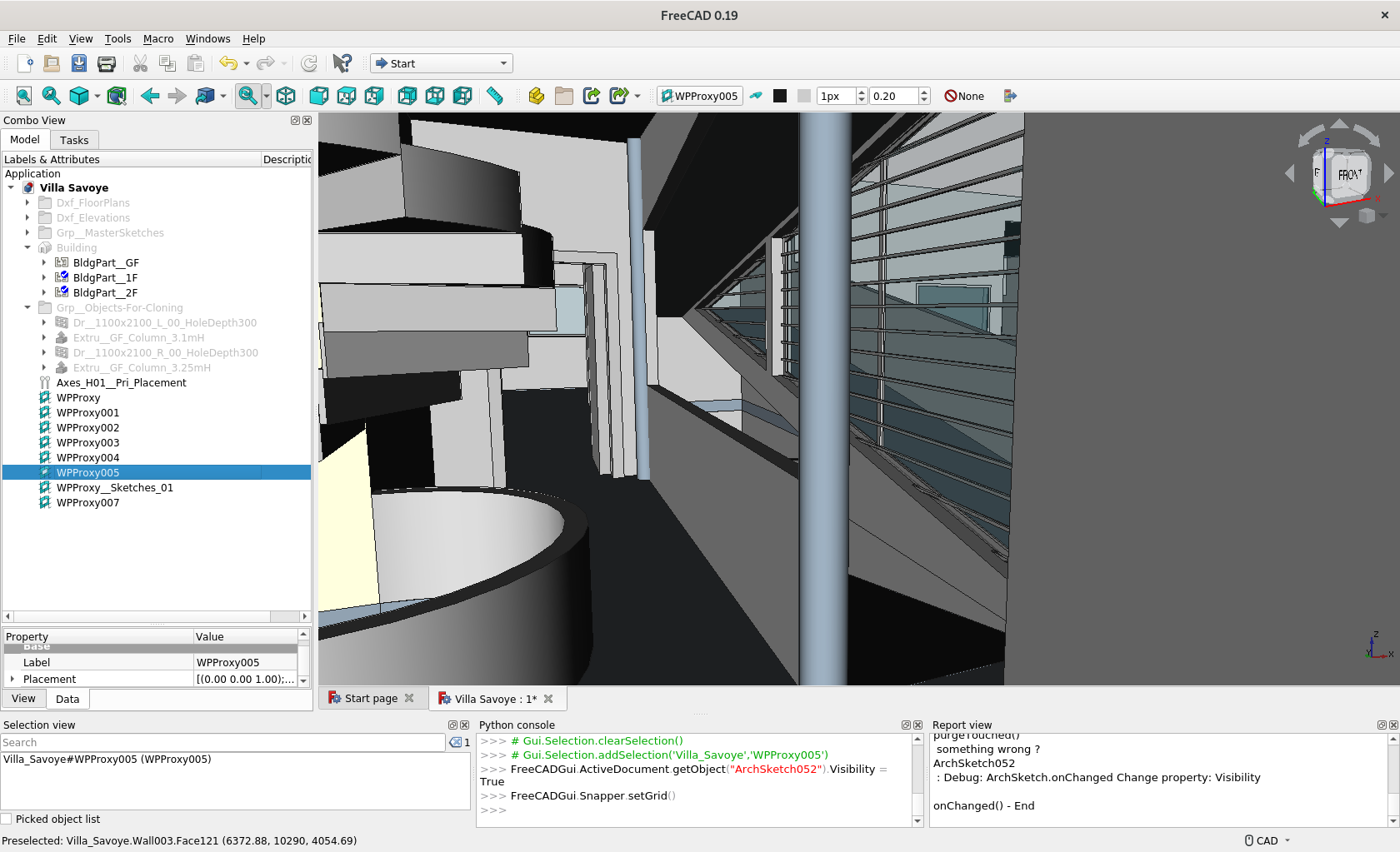Click the Draw style cube icon

click(79, 96)
